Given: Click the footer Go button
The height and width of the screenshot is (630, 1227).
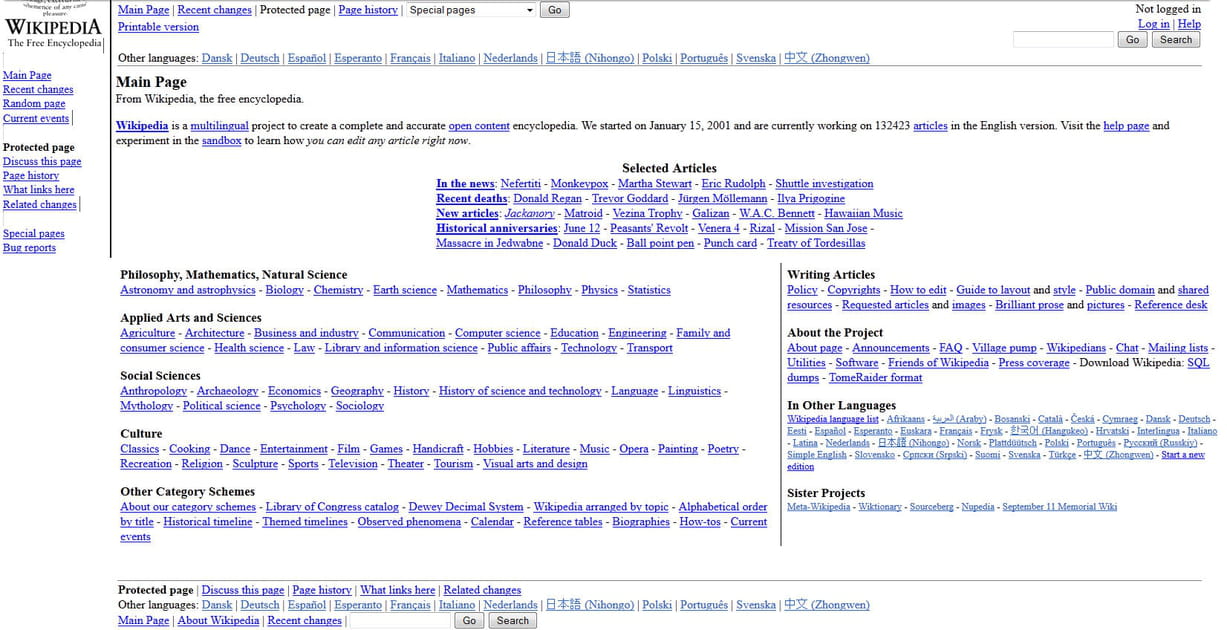Looking at the screenshot, I should (469, 621).
